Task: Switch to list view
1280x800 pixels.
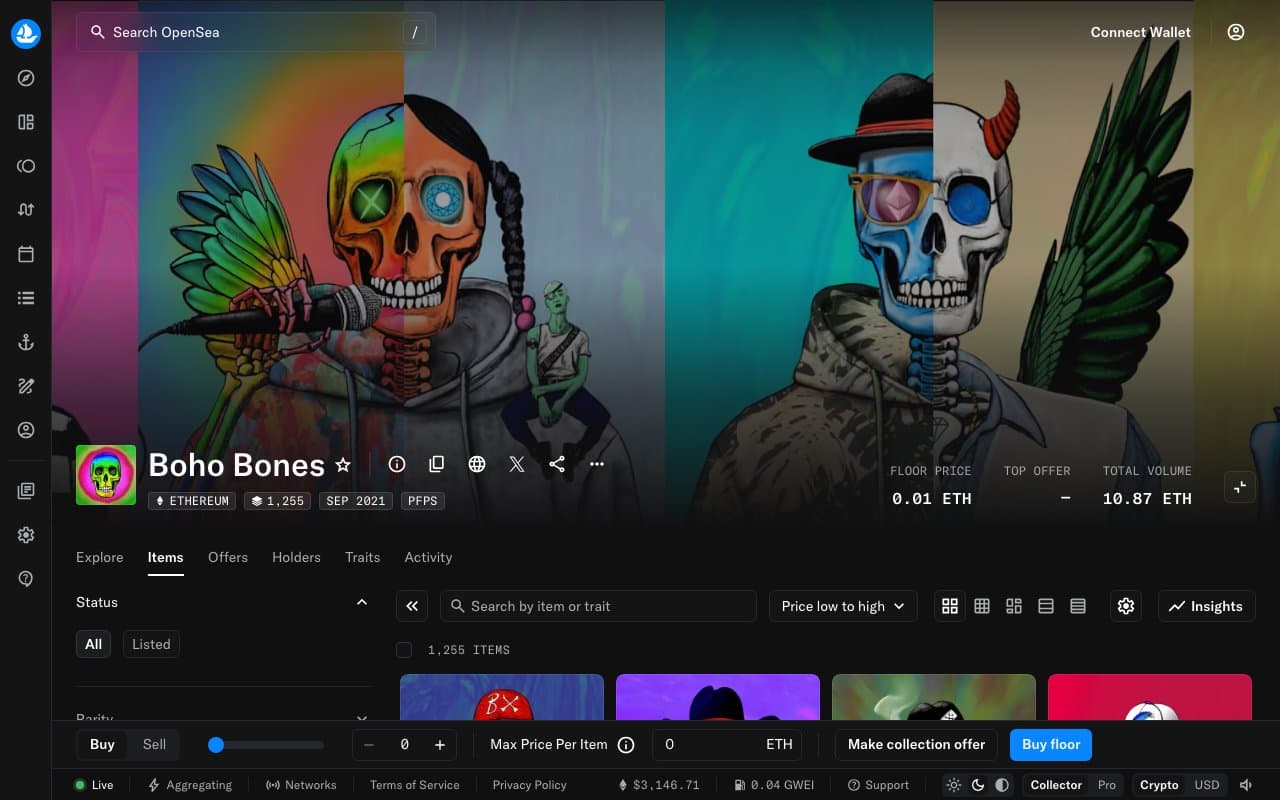Action: coord(1046,606)
